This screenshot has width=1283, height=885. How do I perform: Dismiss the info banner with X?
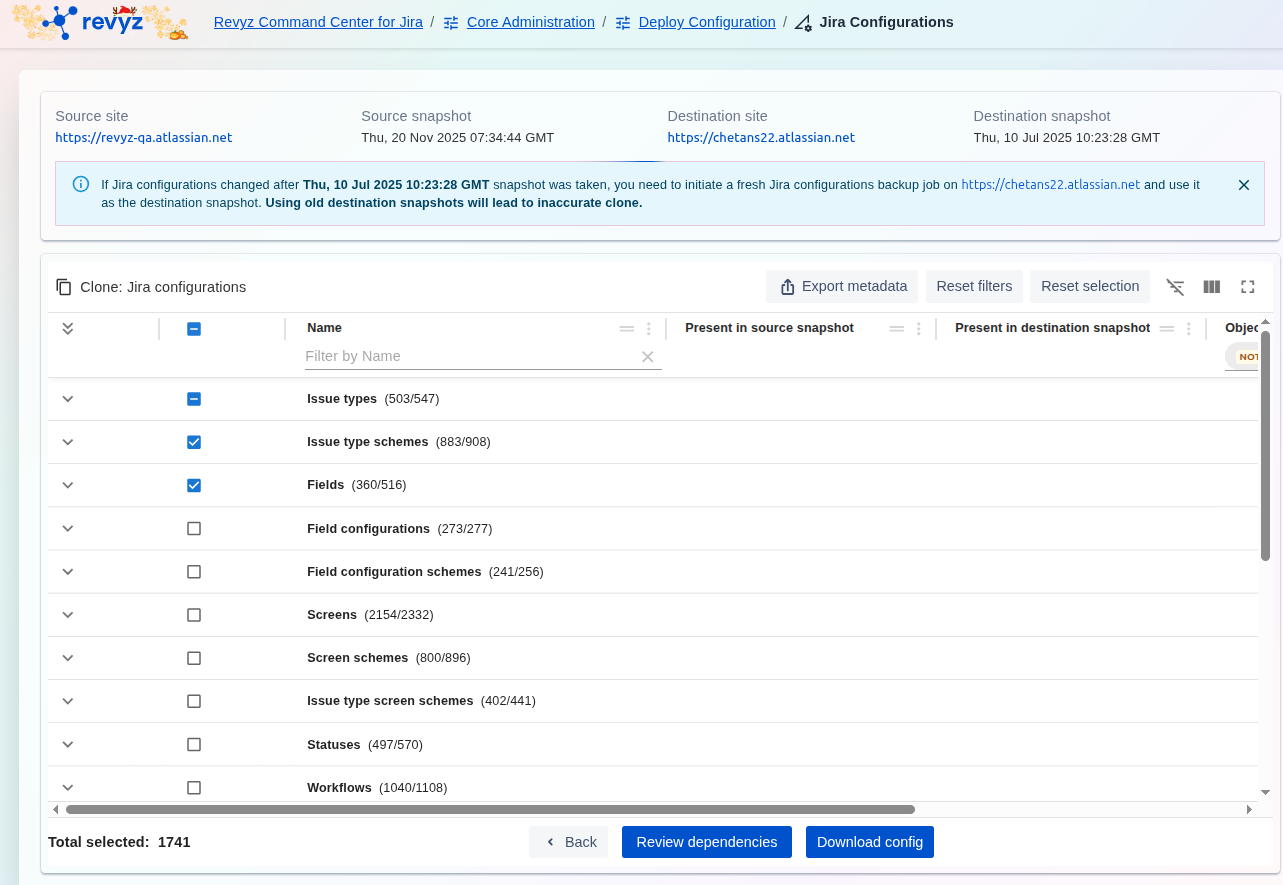(x=1243, y=185)
